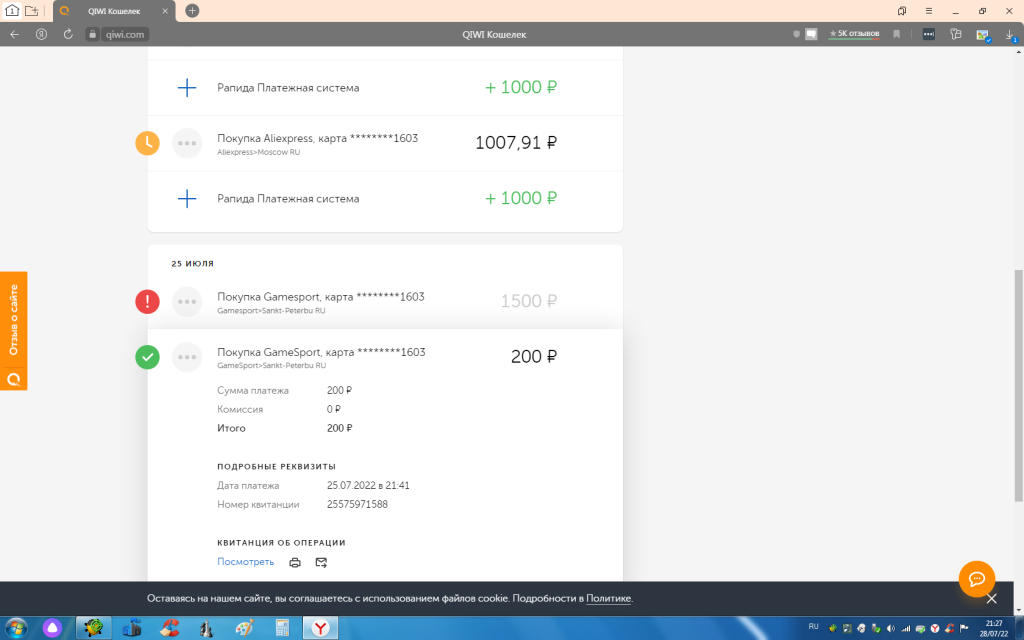
Task: Open the browser hamburger menu
Action: pyautogui.click(x=929, y=11)
